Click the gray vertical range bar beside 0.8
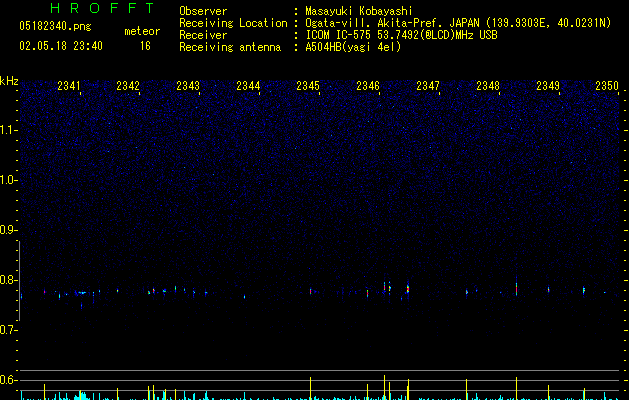The image size is (629, 400). tap(20, 281)
